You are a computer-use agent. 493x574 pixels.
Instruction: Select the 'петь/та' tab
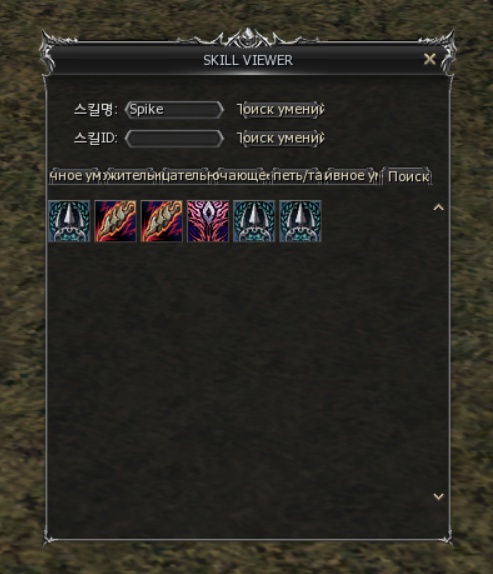(297, 176)
